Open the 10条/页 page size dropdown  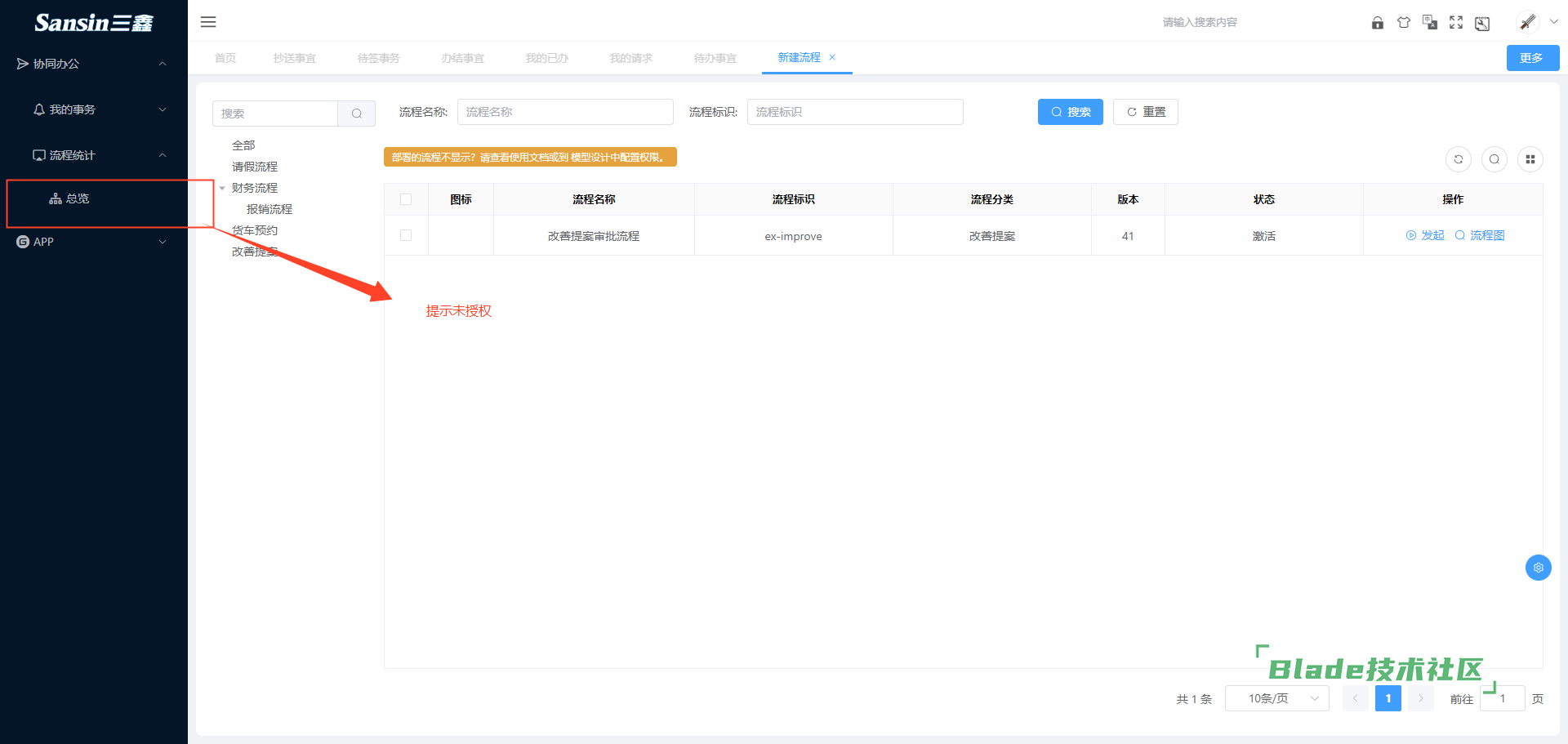tap(1277, 698)
